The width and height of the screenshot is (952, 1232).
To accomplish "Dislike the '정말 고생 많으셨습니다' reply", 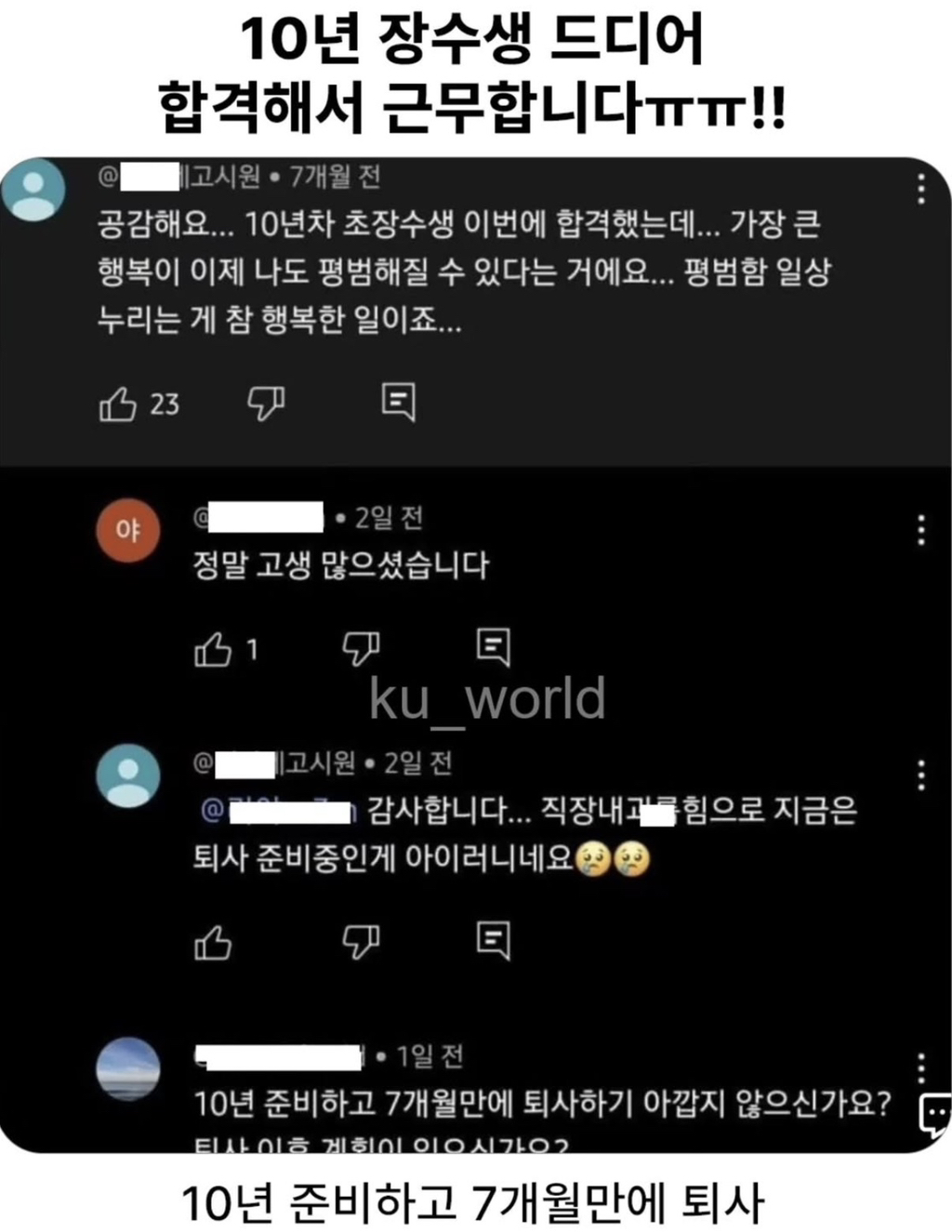I will [x=361, y=649].
